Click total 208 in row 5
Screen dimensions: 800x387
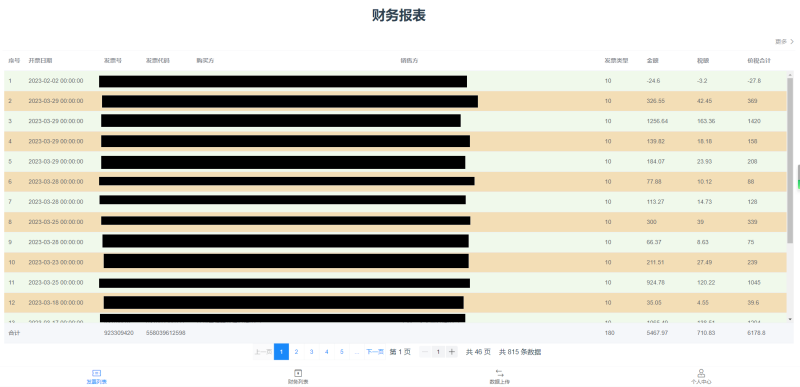tap(752, 162)
